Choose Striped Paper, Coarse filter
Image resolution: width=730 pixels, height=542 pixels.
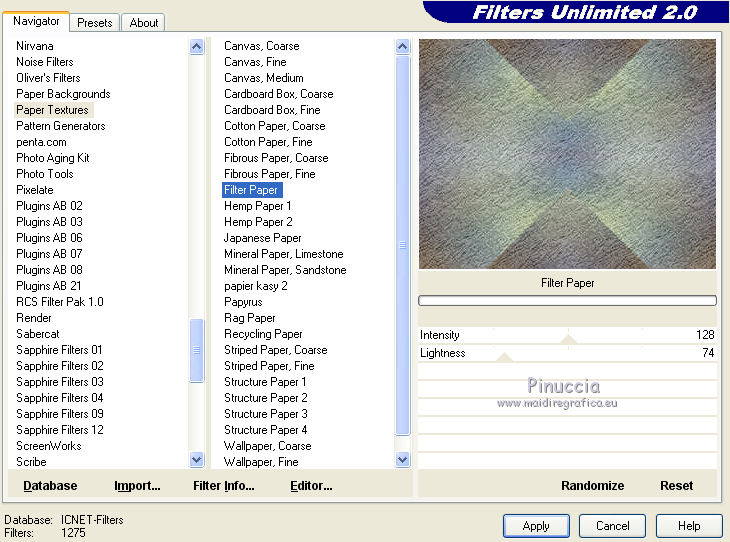point(276,350)
